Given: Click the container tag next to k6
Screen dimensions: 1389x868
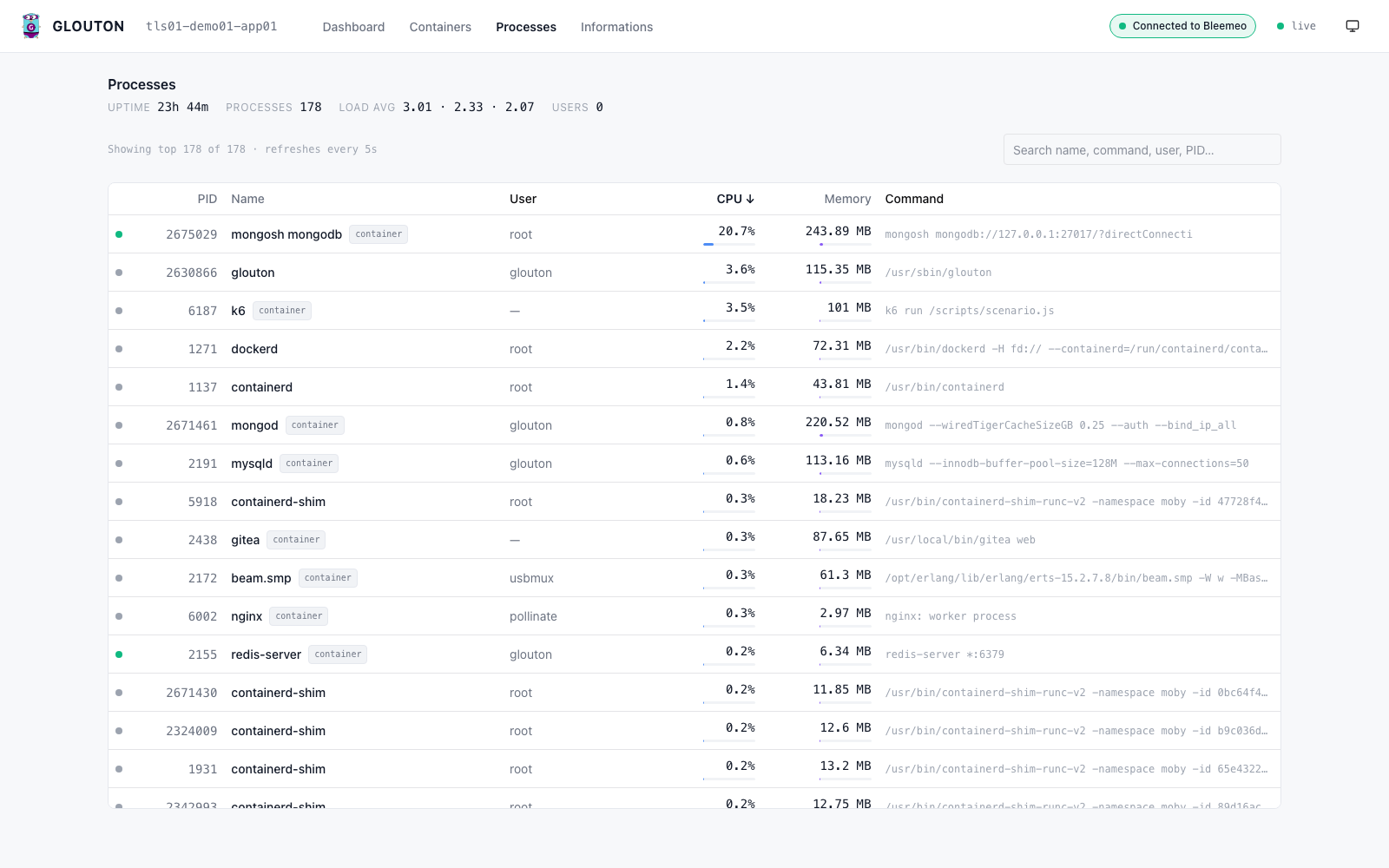Looking at the screenshot, I should coord(282,311).
